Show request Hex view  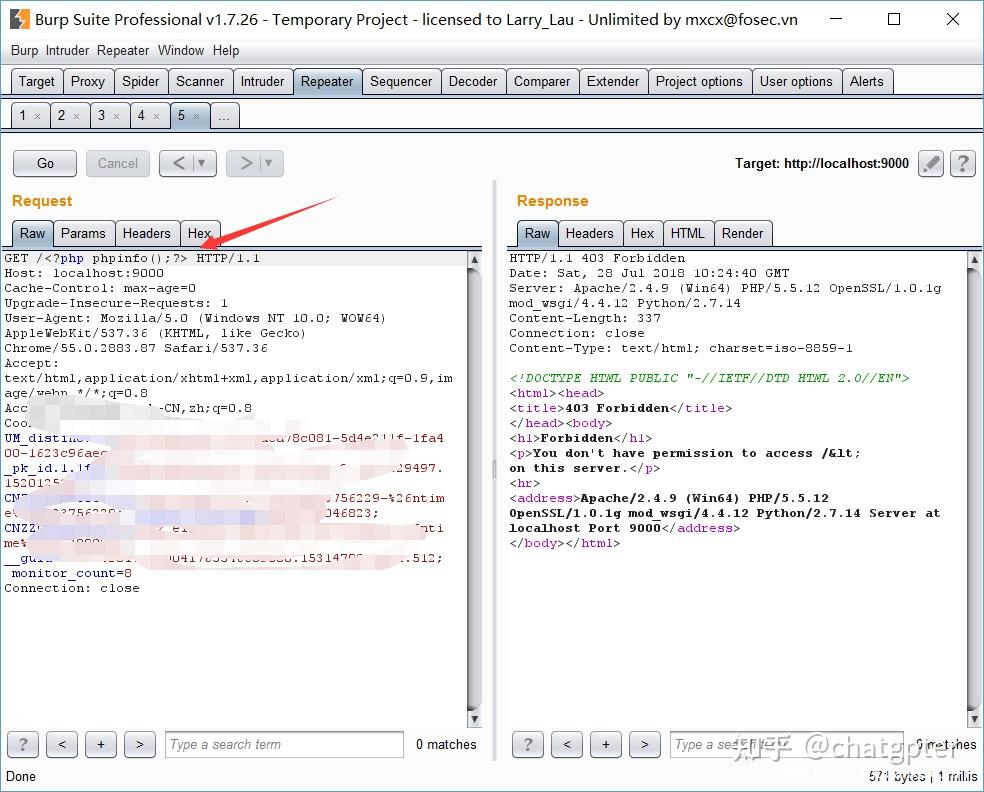click(x=199, y=233)
